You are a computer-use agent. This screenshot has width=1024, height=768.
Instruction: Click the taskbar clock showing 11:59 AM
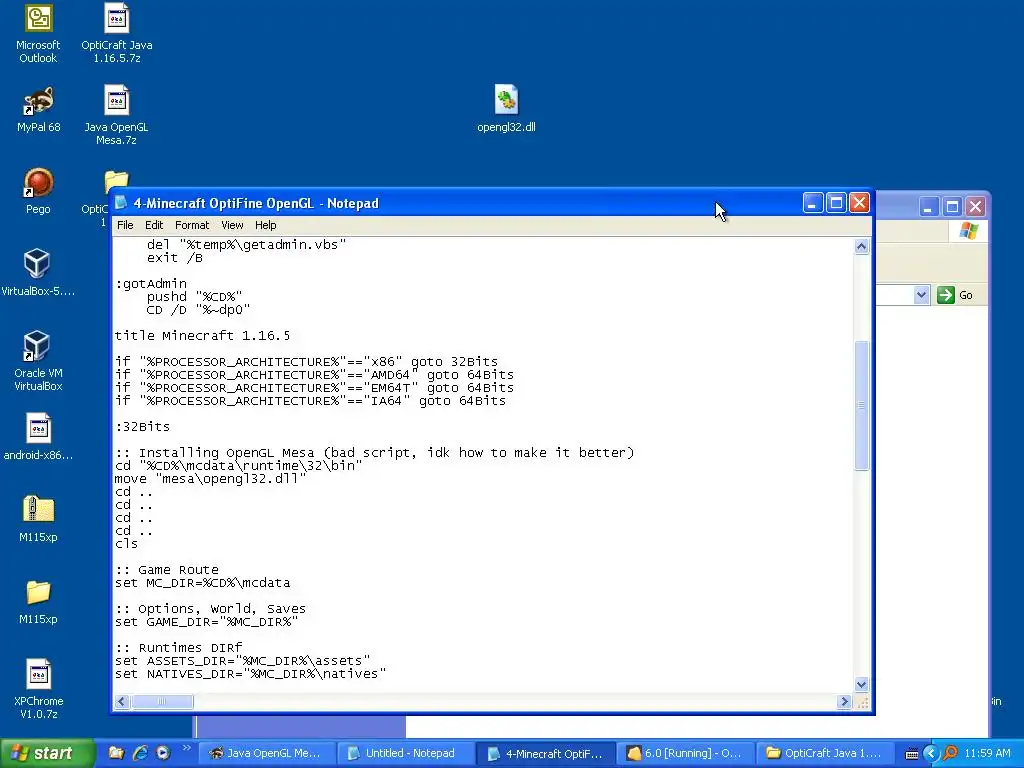pos(987,753)
